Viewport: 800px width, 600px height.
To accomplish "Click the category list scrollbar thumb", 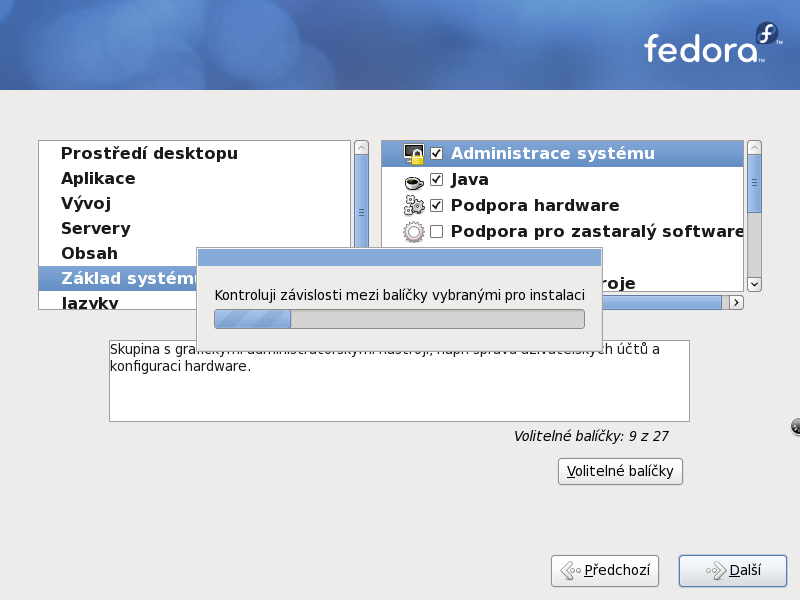I will [x=361, y=202].
